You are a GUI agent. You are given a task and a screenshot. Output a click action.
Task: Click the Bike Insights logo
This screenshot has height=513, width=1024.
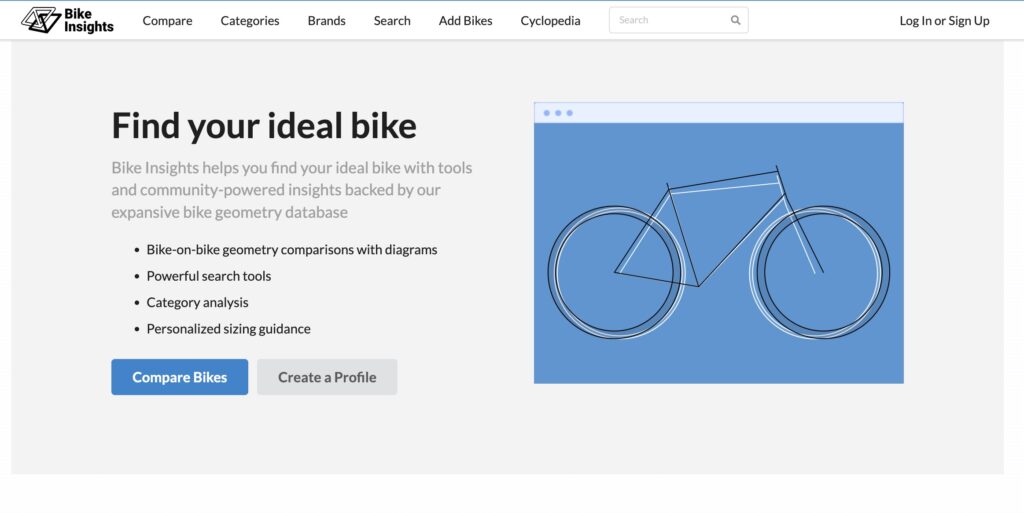[x=67, y=20]
